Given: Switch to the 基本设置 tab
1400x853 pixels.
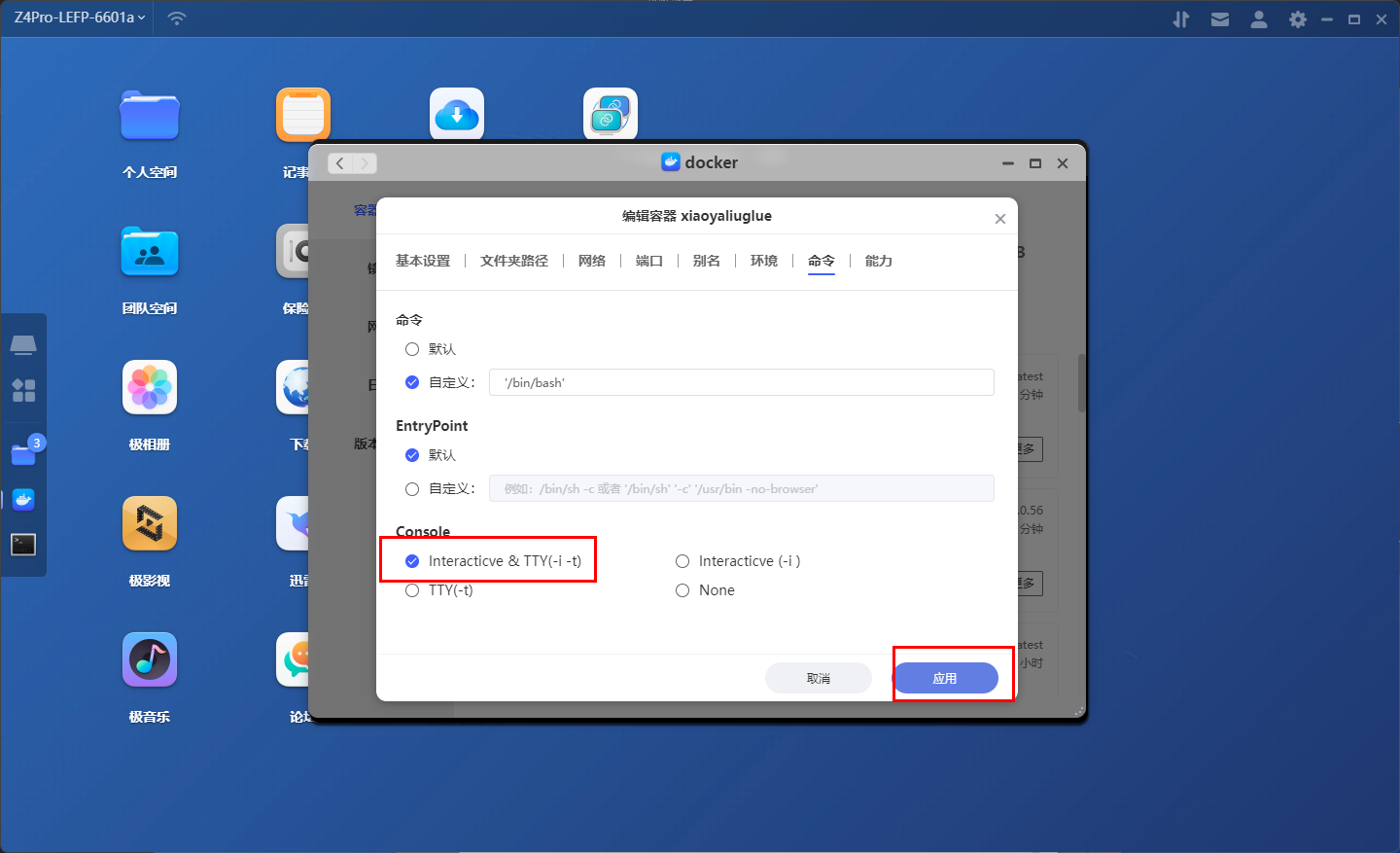Looking at the screenshot, I should [423, 261].
